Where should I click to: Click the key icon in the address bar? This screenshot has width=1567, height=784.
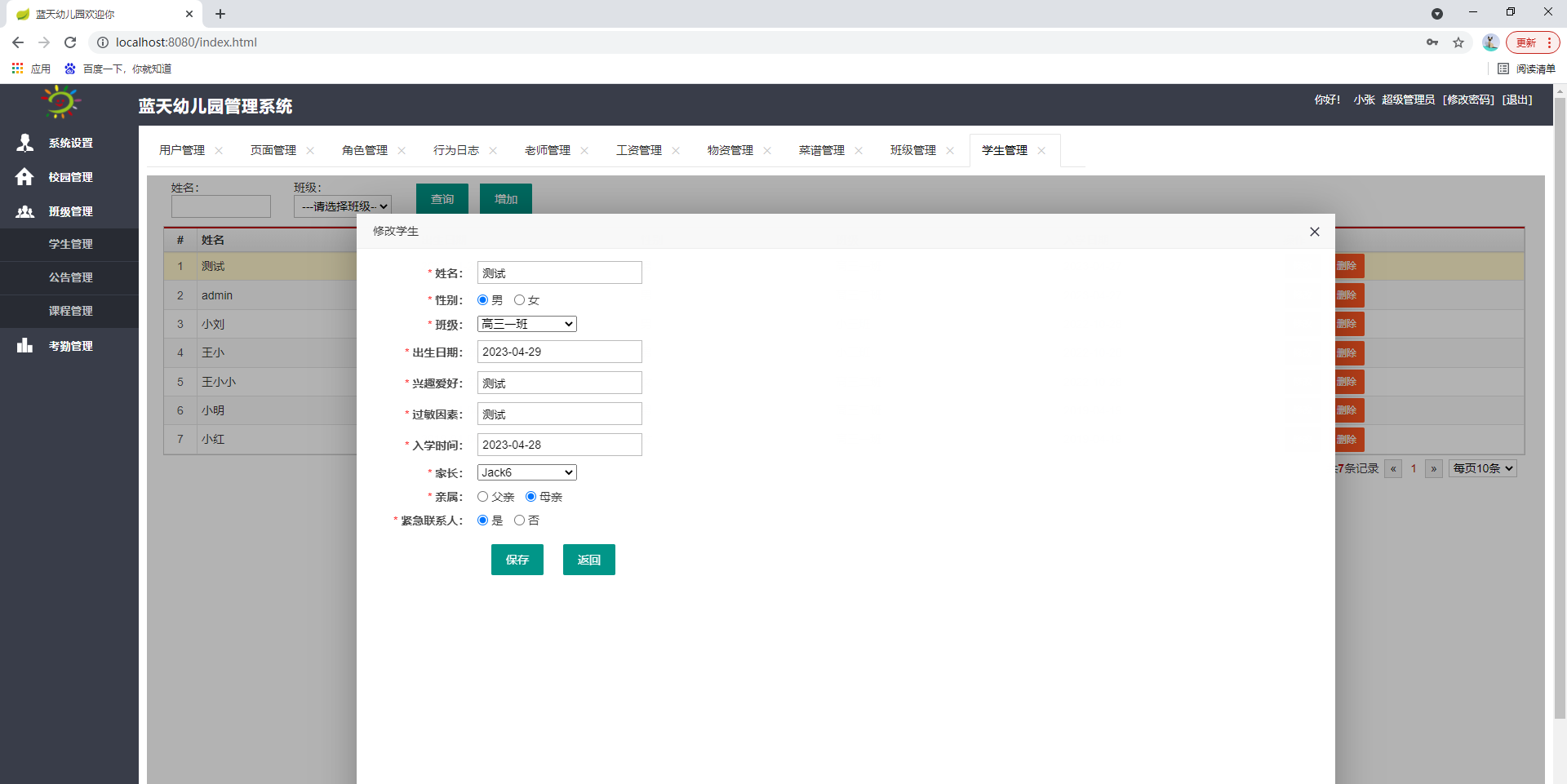(x=1432, y=42)
